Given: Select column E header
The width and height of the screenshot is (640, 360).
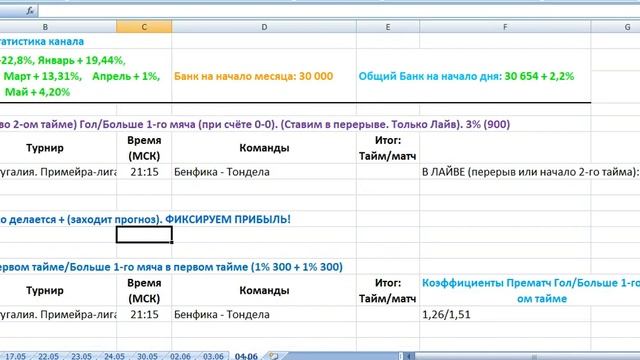Looking at the screenshot, I should (388, 27).
